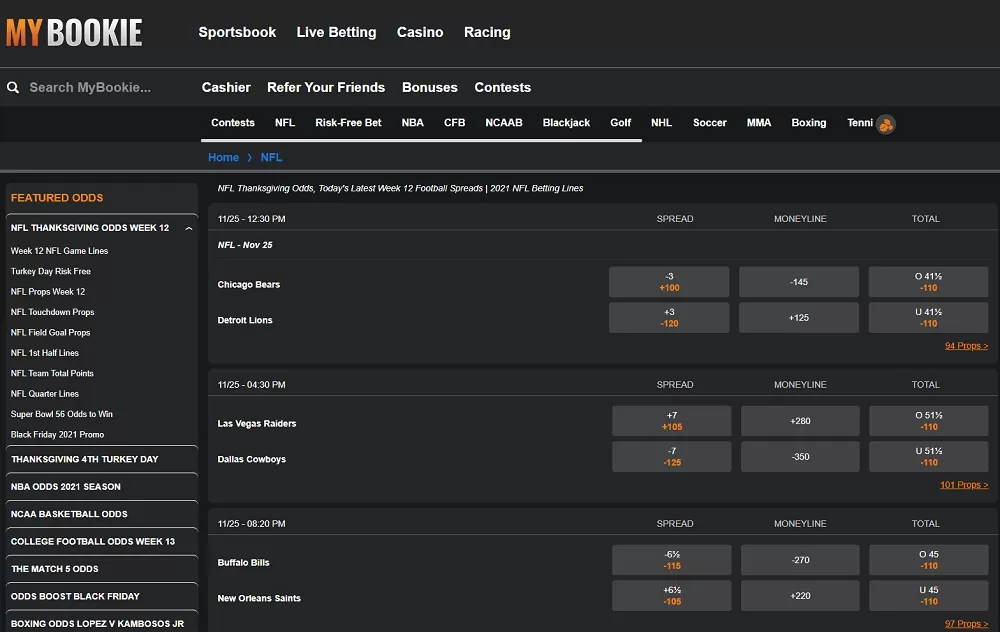Select the MMA tab
Image resolution: width=1000 pixels, height=632 pixels.
click(759, 122)
